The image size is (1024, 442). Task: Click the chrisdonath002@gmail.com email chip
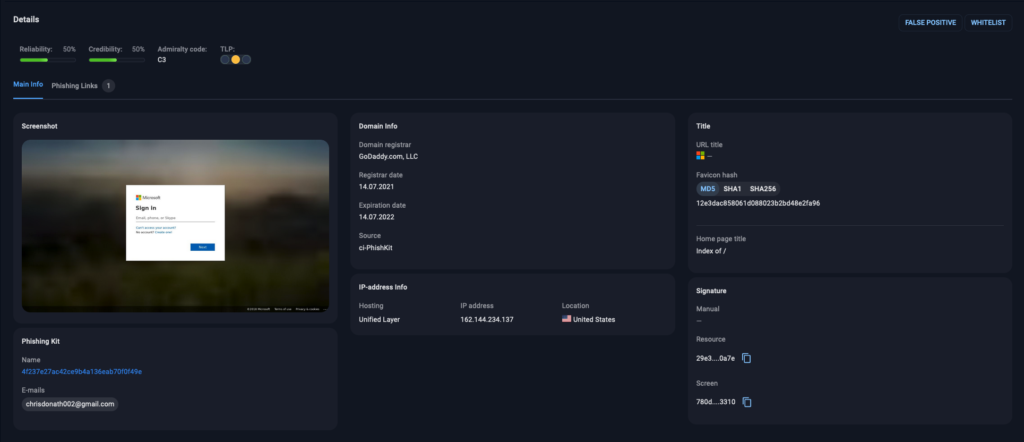(70, 404)
